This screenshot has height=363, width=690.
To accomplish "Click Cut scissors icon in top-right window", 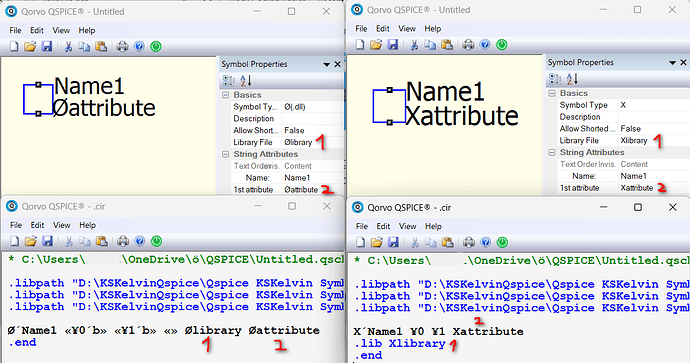I will pyautogui.click(x=414, y=44).
